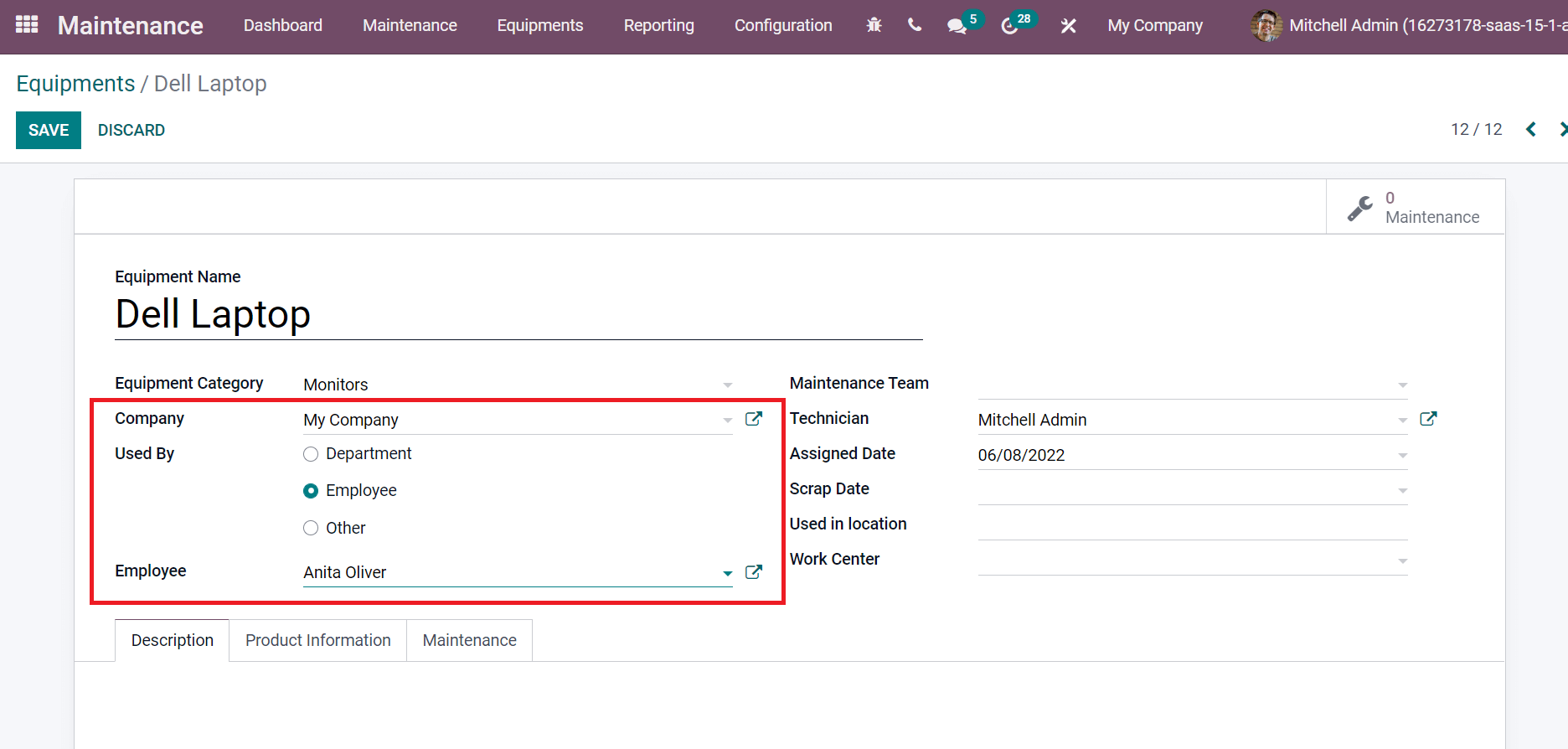
Task: Open Configuration menu
Action: [783, 26]
